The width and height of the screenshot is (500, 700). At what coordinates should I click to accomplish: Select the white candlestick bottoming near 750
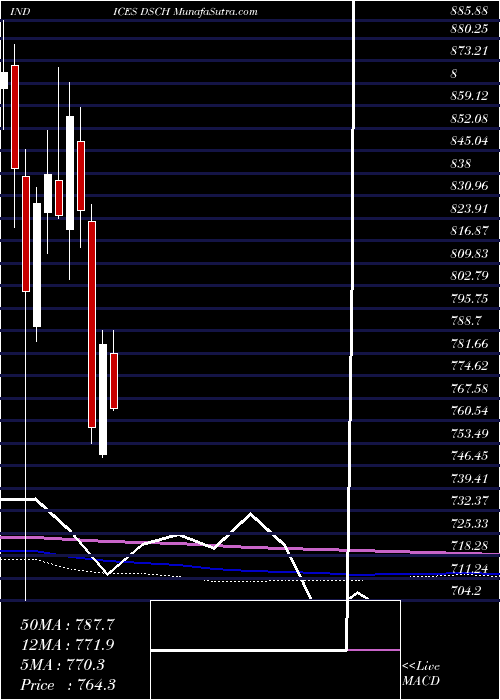point(103,399)
